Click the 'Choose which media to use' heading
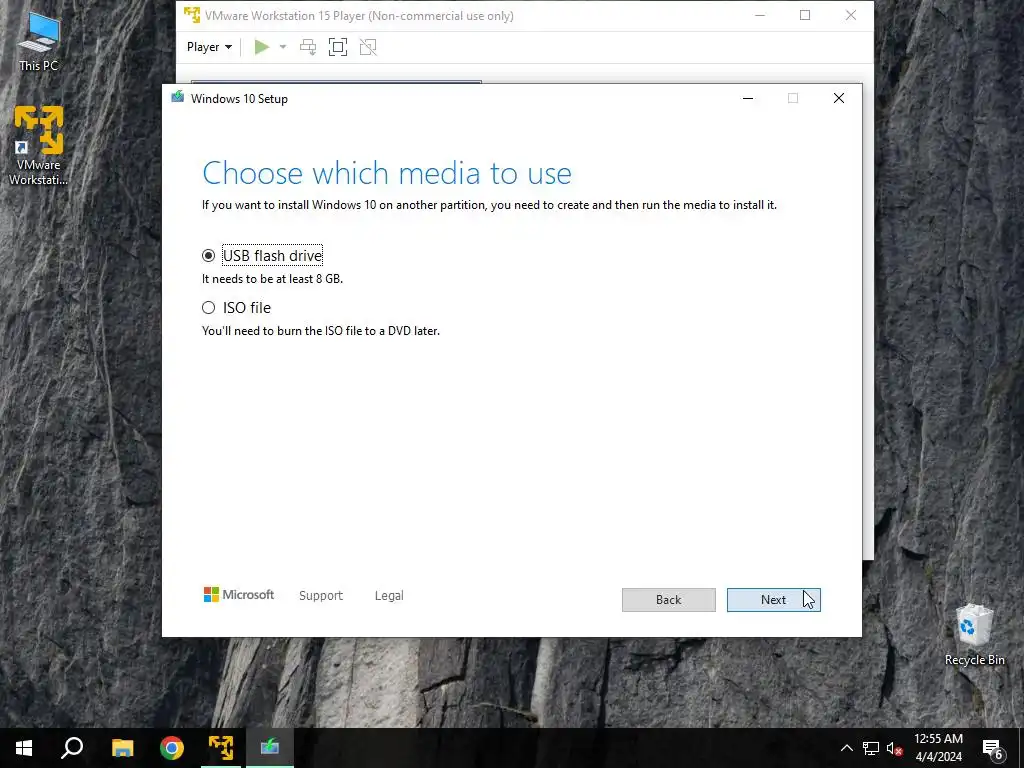 point(387,173)
